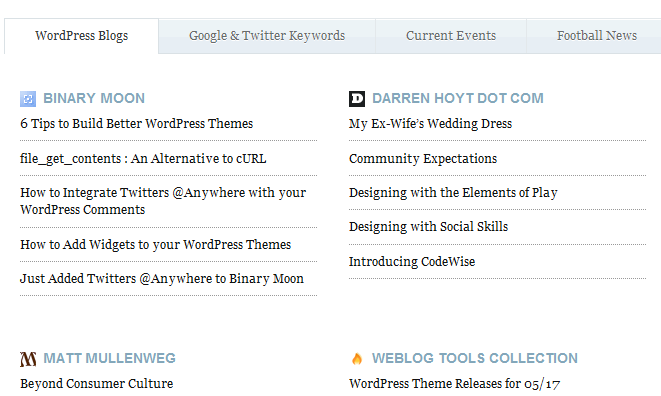Open the 'Introducing CodeWise' article

[412, 261]
